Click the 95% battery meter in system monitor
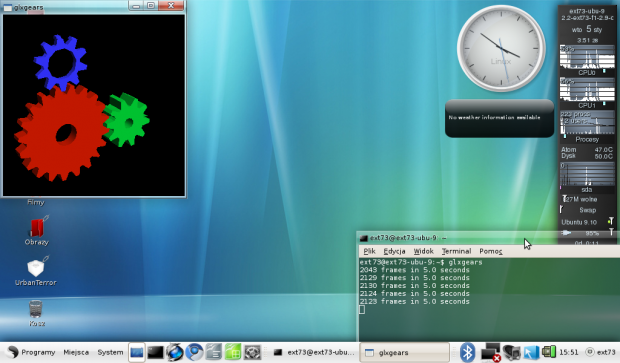Image resolution: width=620 pixels, height=363 pixels. [587, 233]
